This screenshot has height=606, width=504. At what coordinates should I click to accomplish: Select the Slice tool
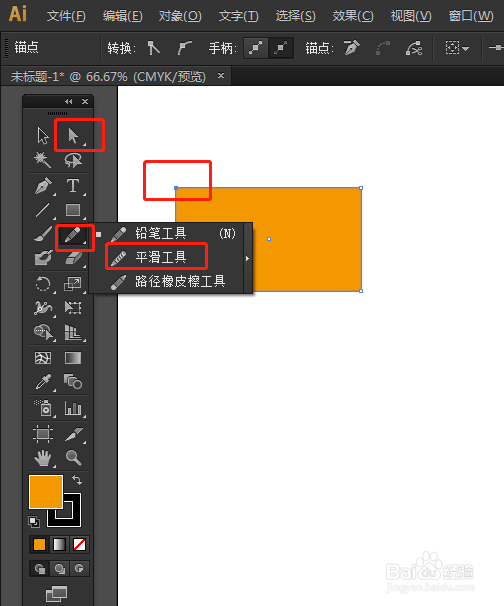tap(73, 434)
